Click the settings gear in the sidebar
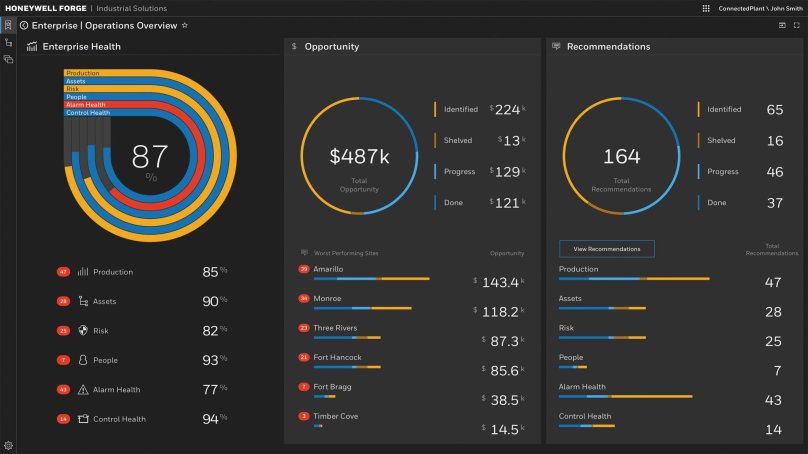This screenshot has height=454, width=808. click(x=8, y=445)
